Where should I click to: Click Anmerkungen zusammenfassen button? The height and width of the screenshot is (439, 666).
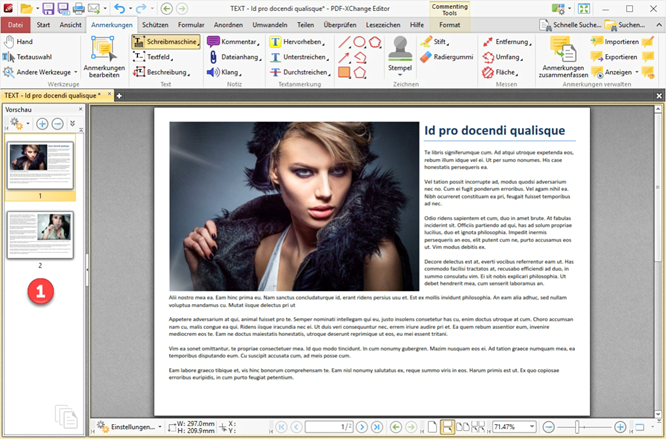tap(563, 57)
